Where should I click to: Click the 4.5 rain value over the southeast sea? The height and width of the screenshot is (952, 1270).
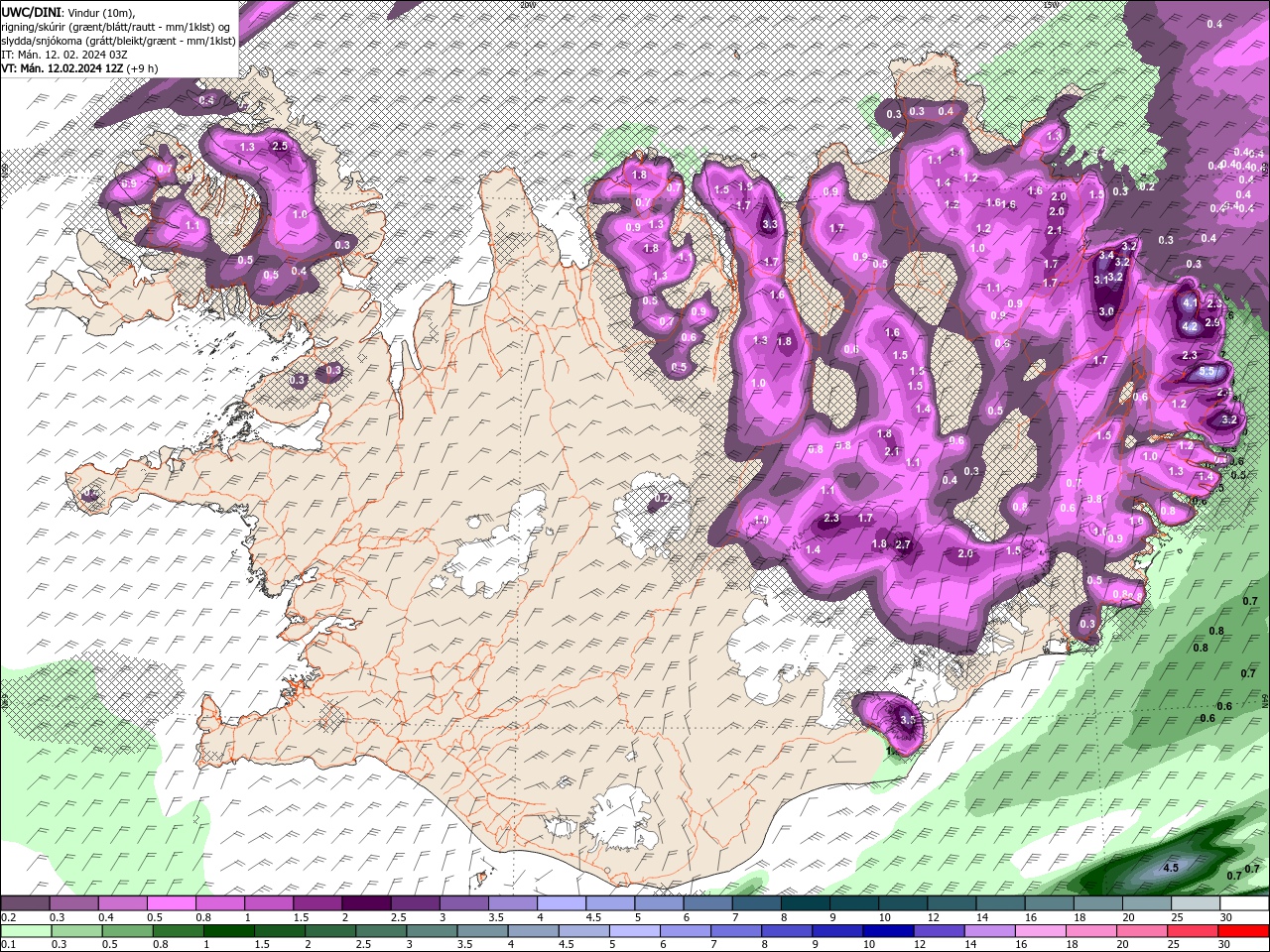coord(1171,868)
